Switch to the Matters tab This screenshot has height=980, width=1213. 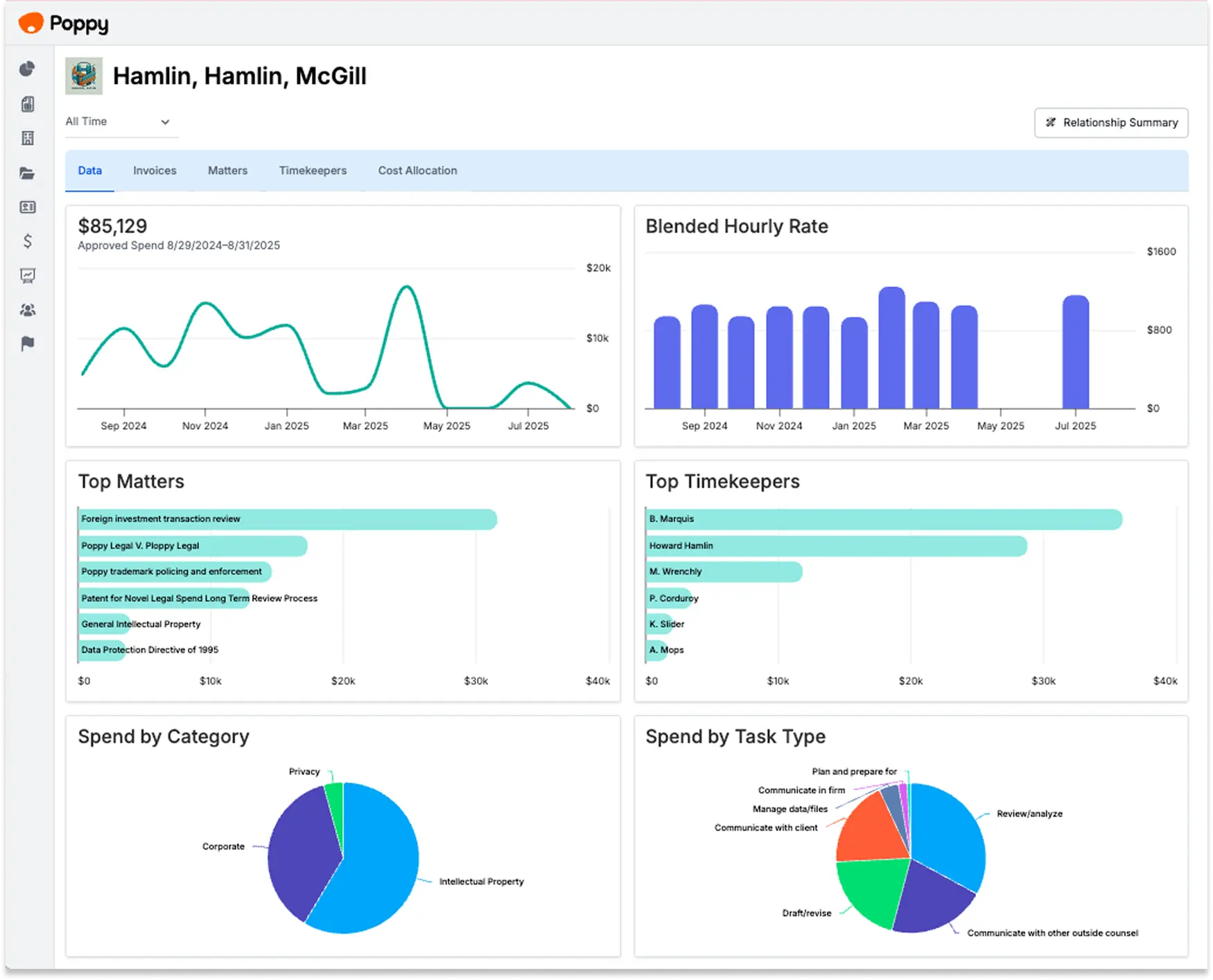click(227, 170)
